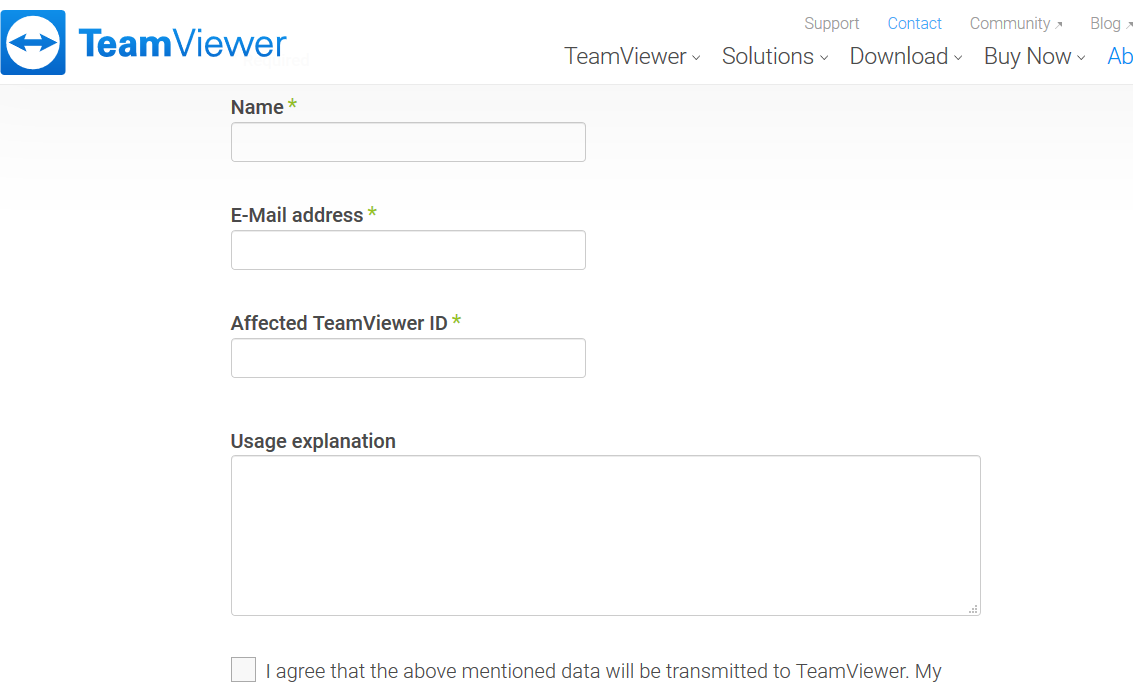Expand the Buy Now navigation menu

click(x=1035, y=56)
